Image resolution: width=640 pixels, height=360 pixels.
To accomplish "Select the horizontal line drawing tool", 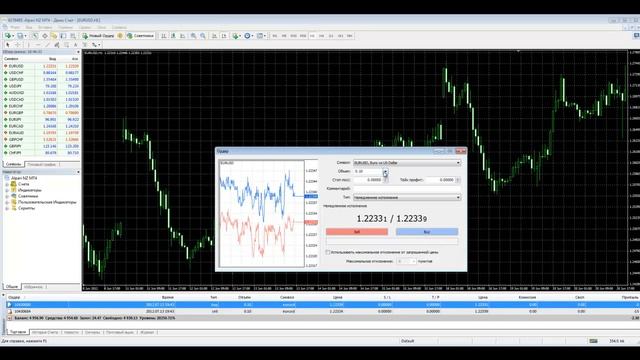I will pyautogui.click(x=38, y=44).
